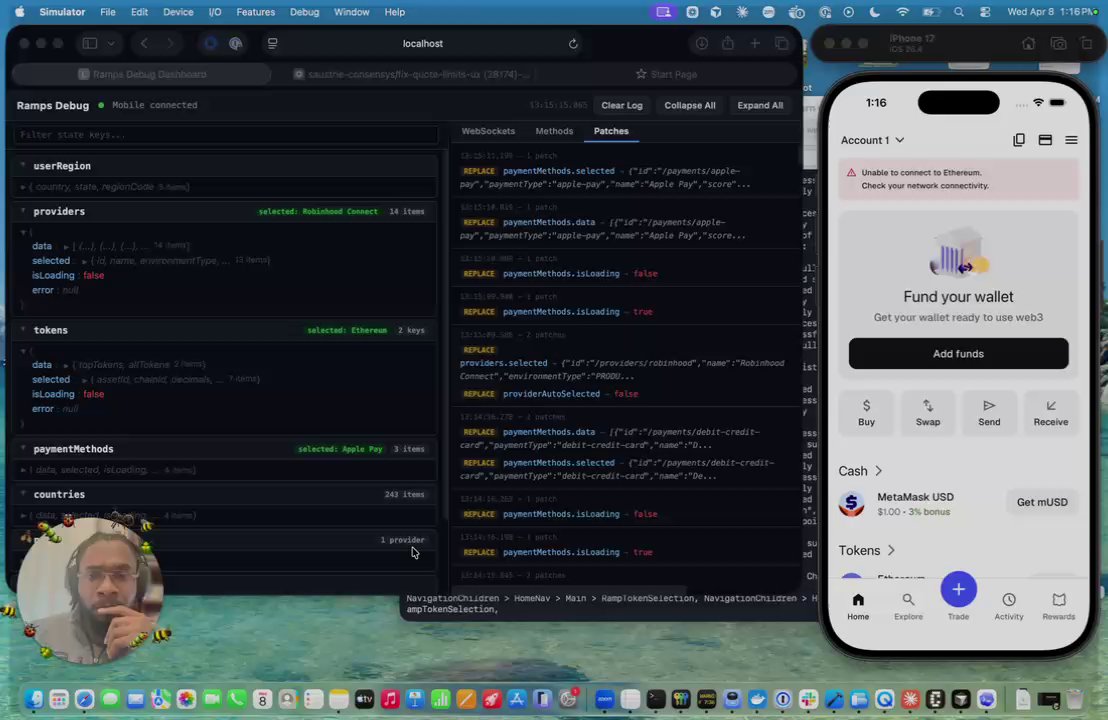Open Spotlight search in menu bar

click(958, 12)
